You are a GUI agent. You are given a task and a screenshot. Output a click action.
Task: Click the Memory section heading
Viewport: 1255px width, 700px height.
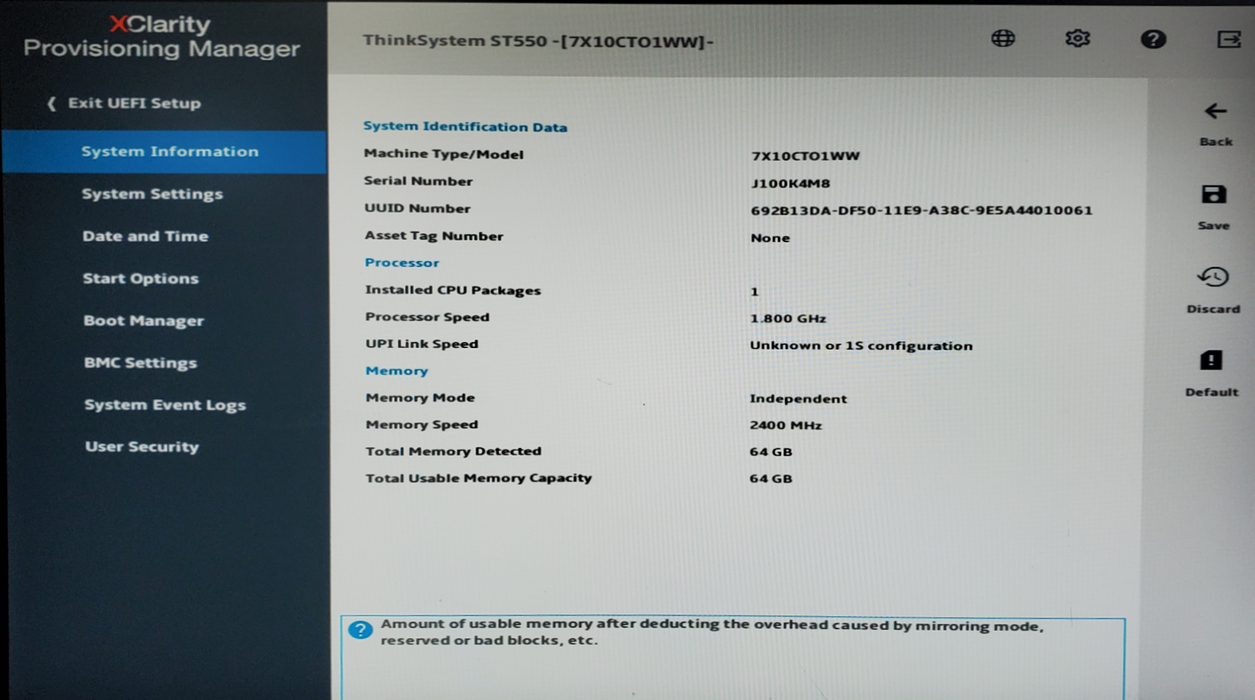396,371
